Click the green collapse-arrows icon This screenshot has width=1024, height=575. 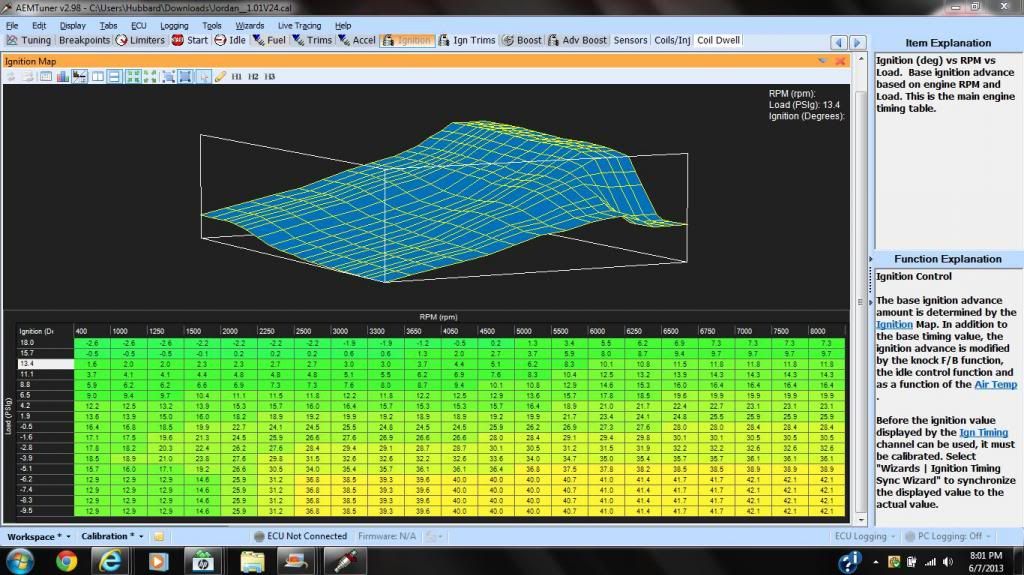pos(150,76)
